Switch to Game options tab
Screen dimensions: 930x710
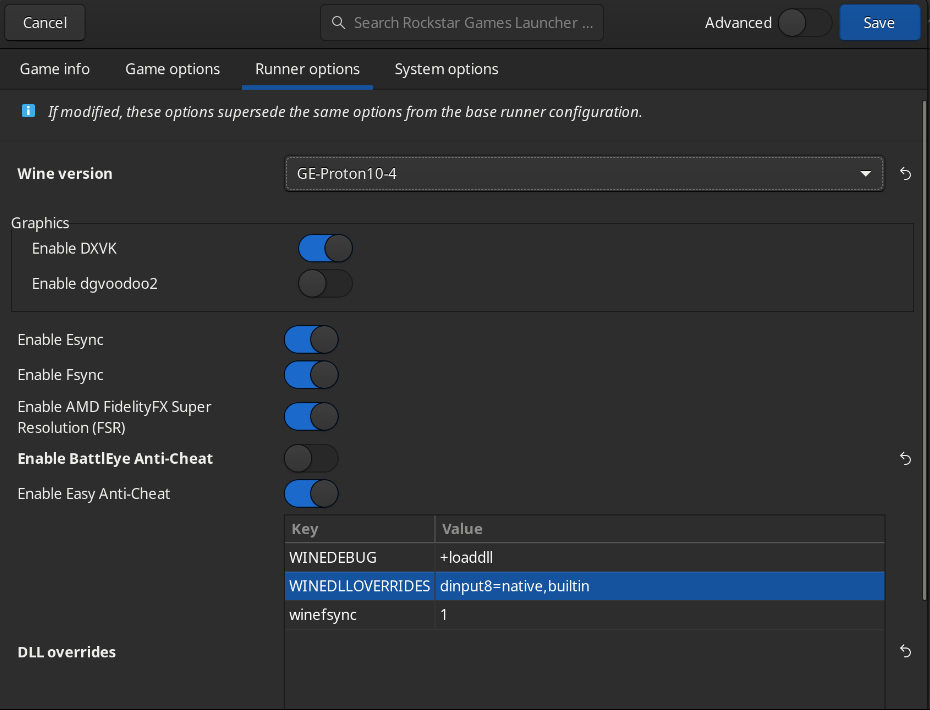point(173,69)
